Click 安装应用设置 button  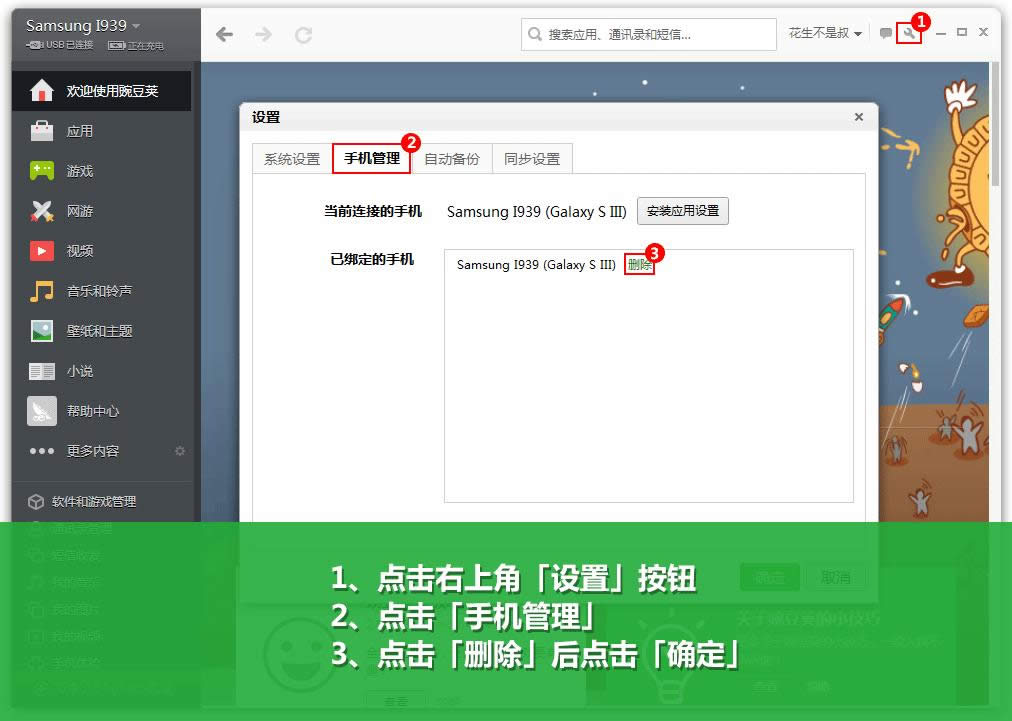click(x=682, y=211)
